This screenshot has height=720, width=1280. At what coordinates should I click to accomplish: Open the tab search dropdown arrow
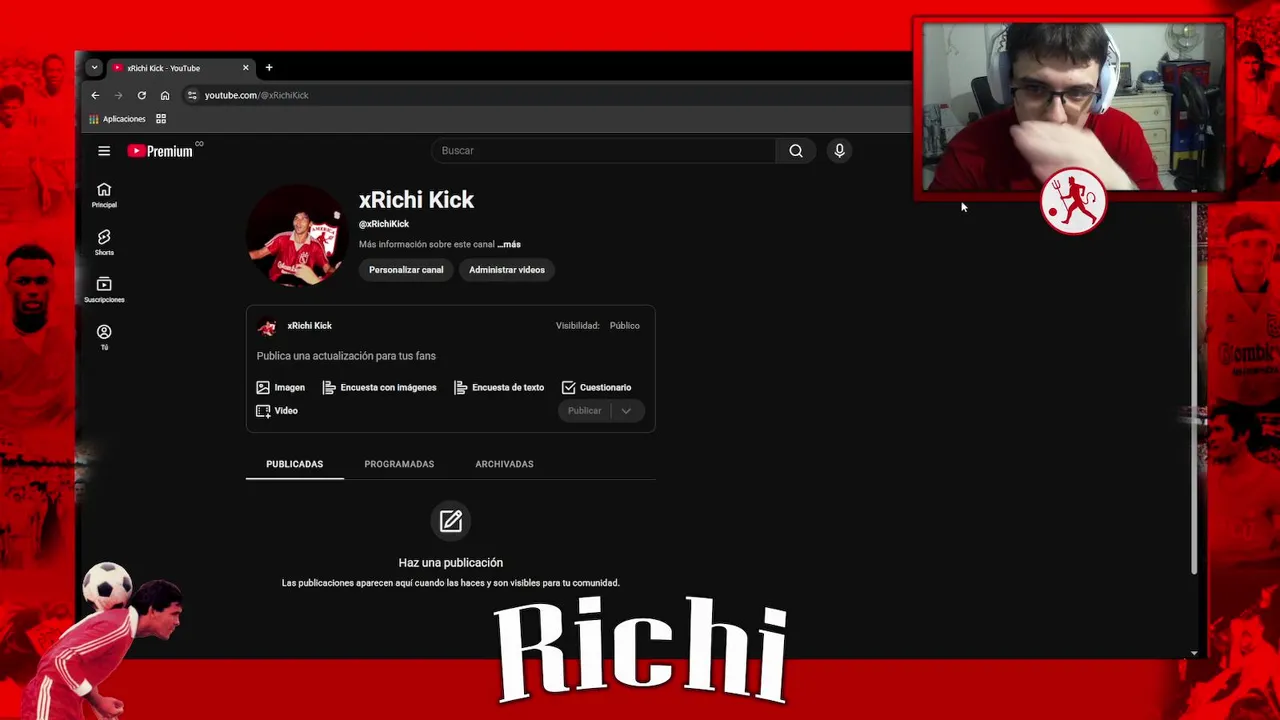[94, 68]
